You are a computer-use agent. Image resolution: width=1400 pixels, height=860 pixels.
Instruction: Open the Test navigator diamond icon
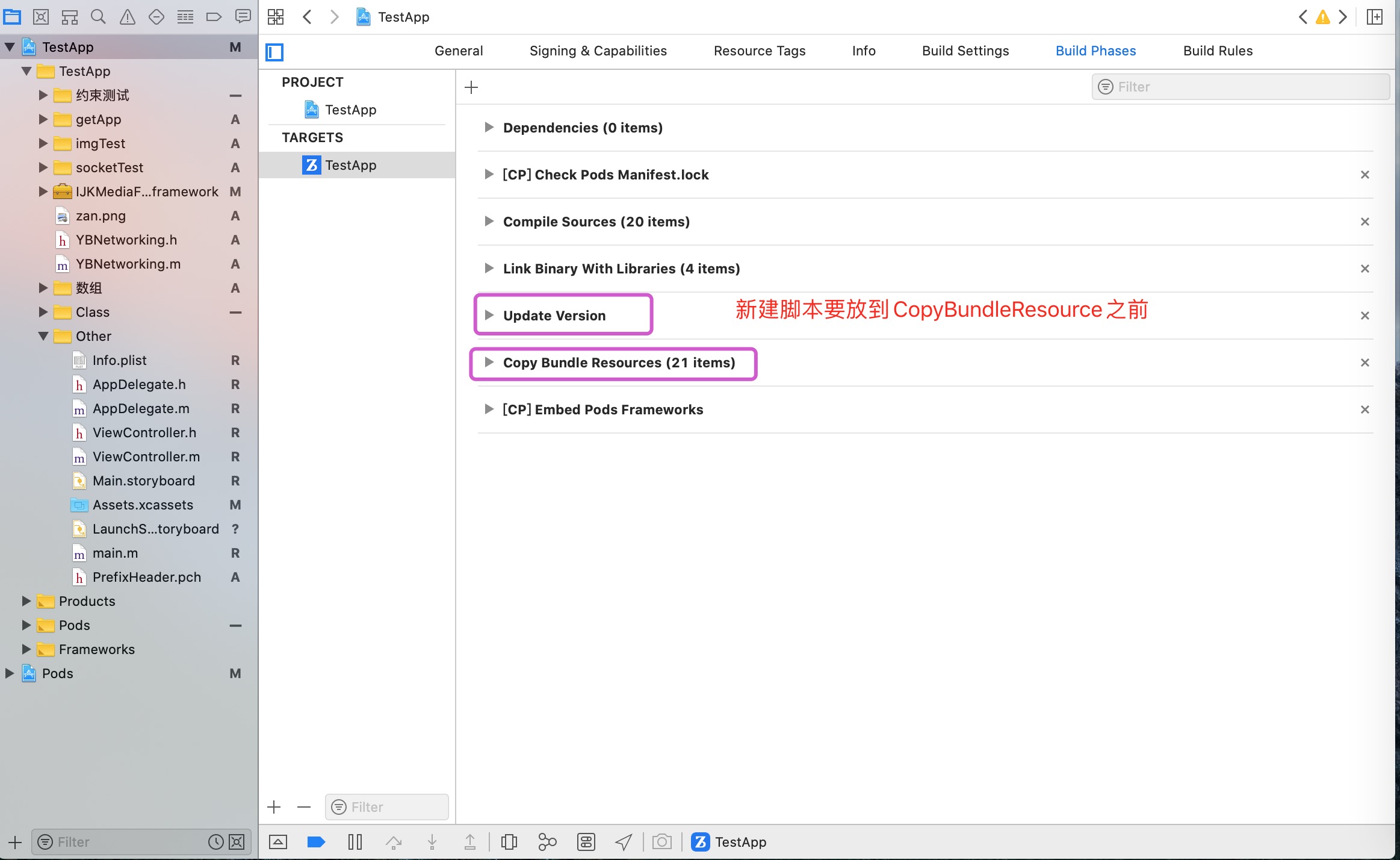point(156,17)
